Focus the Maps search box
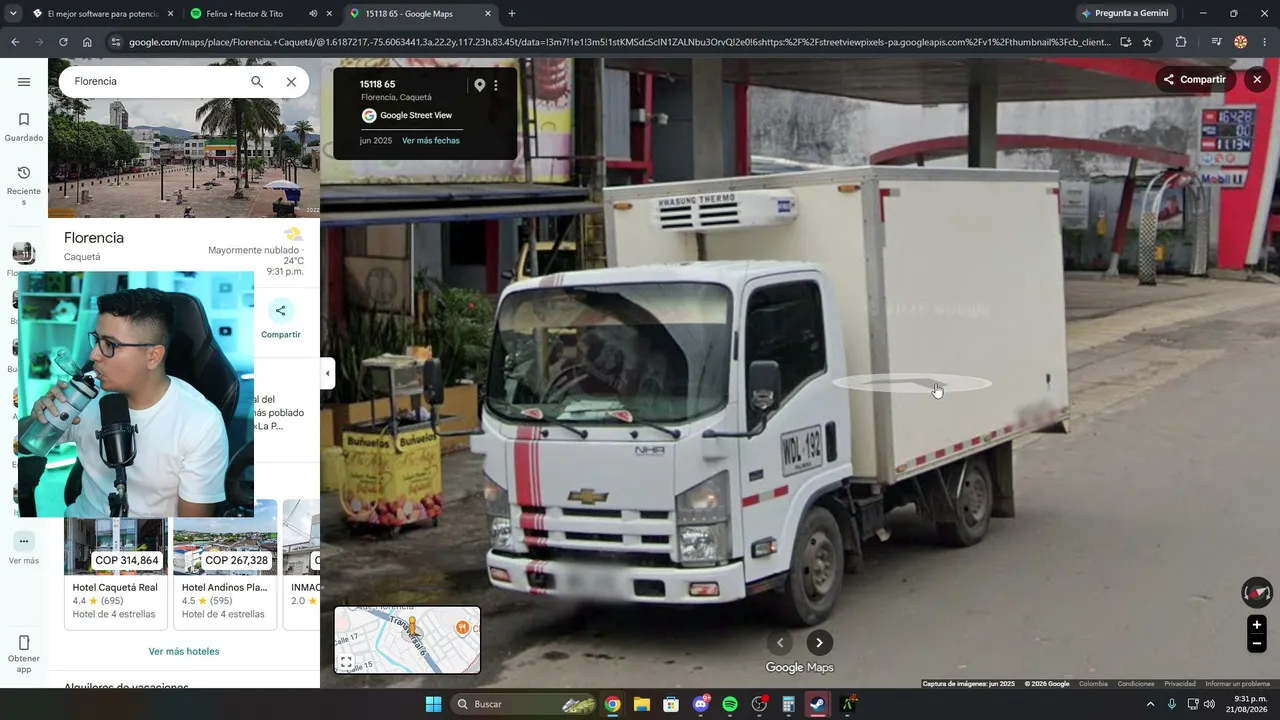This screenshot has width=1280, height=720. pos(155,82)
